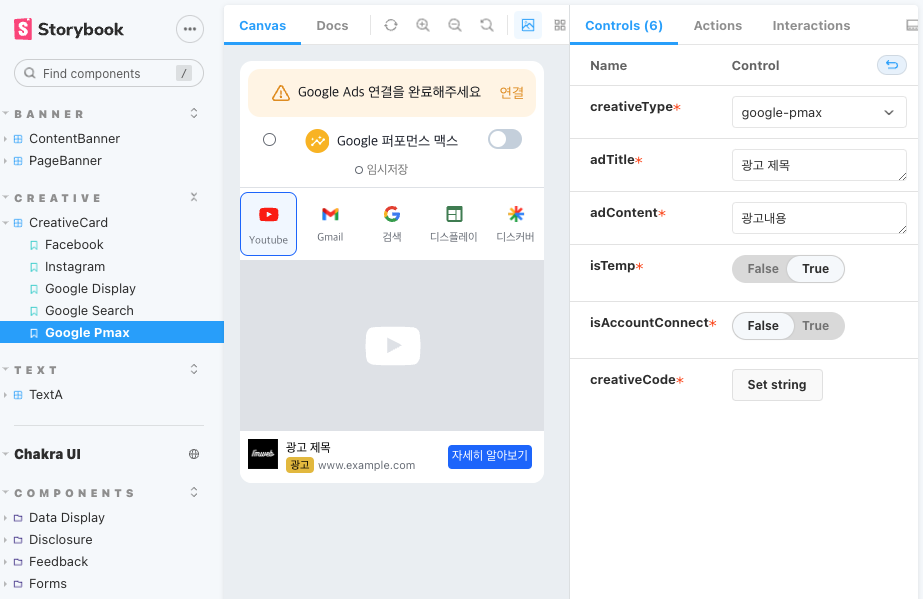Toggle the Google 퍼포먼스 맥스 switch

pos(505,139)
